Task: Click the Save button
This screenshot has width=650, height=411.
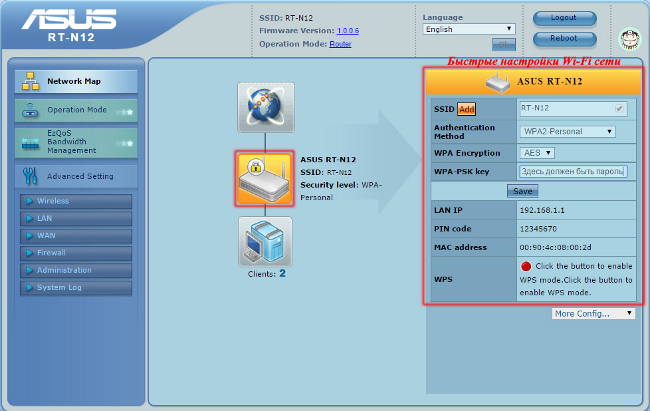Action: [x=523, y=191]
